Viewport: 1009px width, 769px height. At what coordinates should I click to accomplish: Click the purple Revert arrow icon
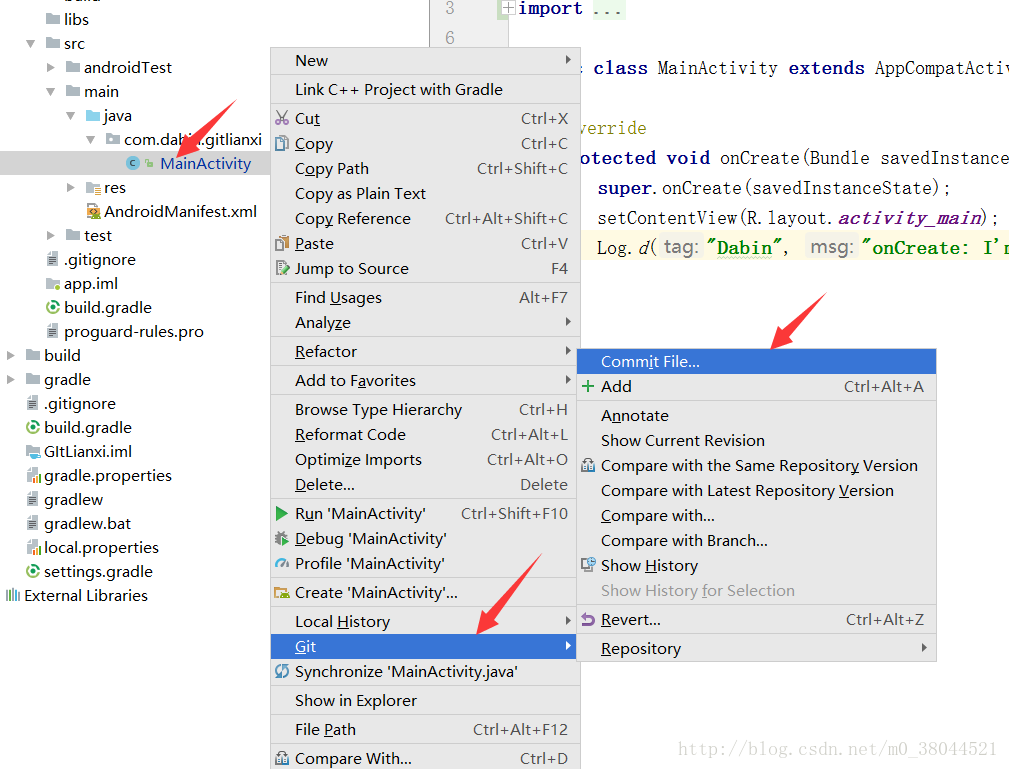pos(588,619)
